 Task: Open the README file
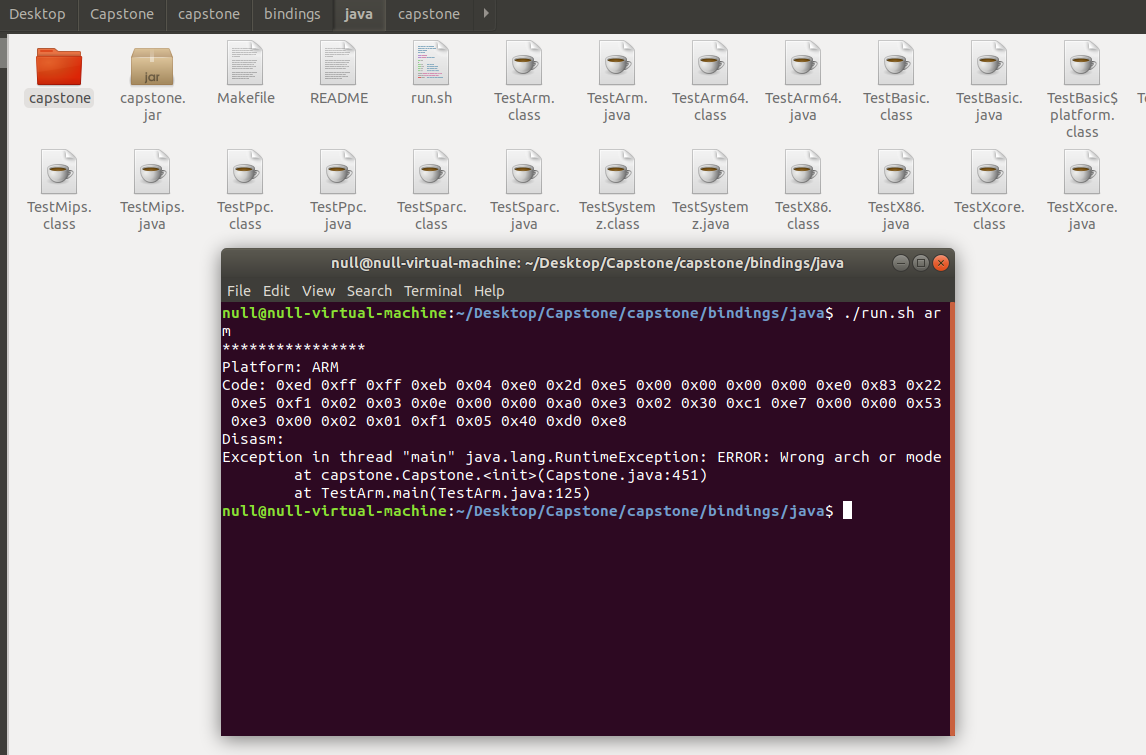coord(338,65)
